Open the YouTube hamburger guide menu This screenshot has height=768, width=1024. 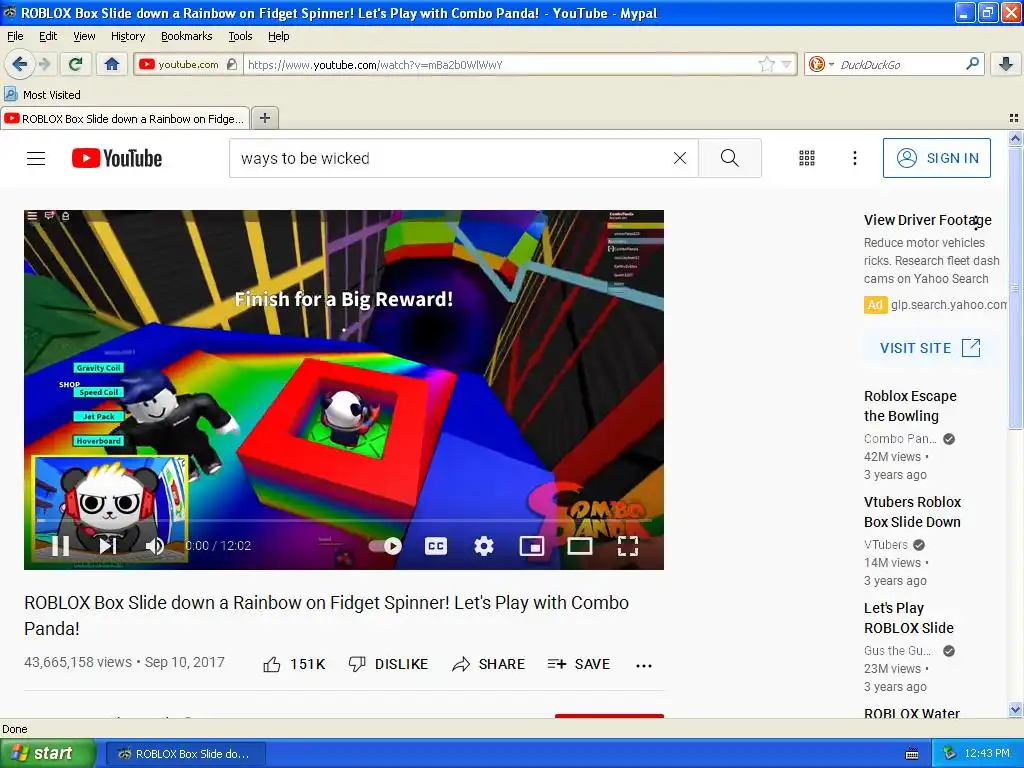tap(36, 158)
